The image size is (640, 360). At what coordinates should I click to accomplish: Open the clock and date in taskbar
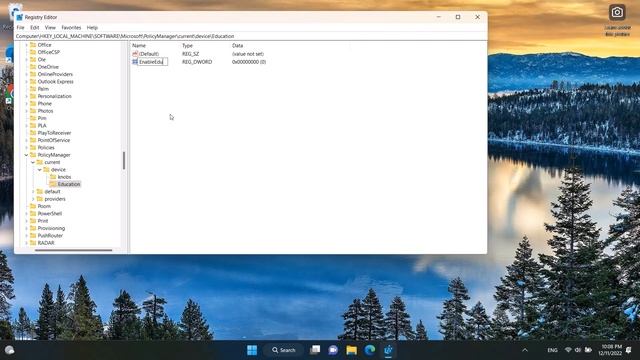611,350
